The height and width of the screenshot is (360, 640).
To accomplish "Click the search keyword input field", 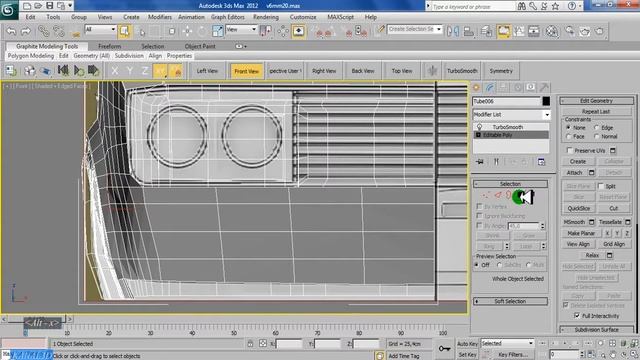I will coord(473,6).
